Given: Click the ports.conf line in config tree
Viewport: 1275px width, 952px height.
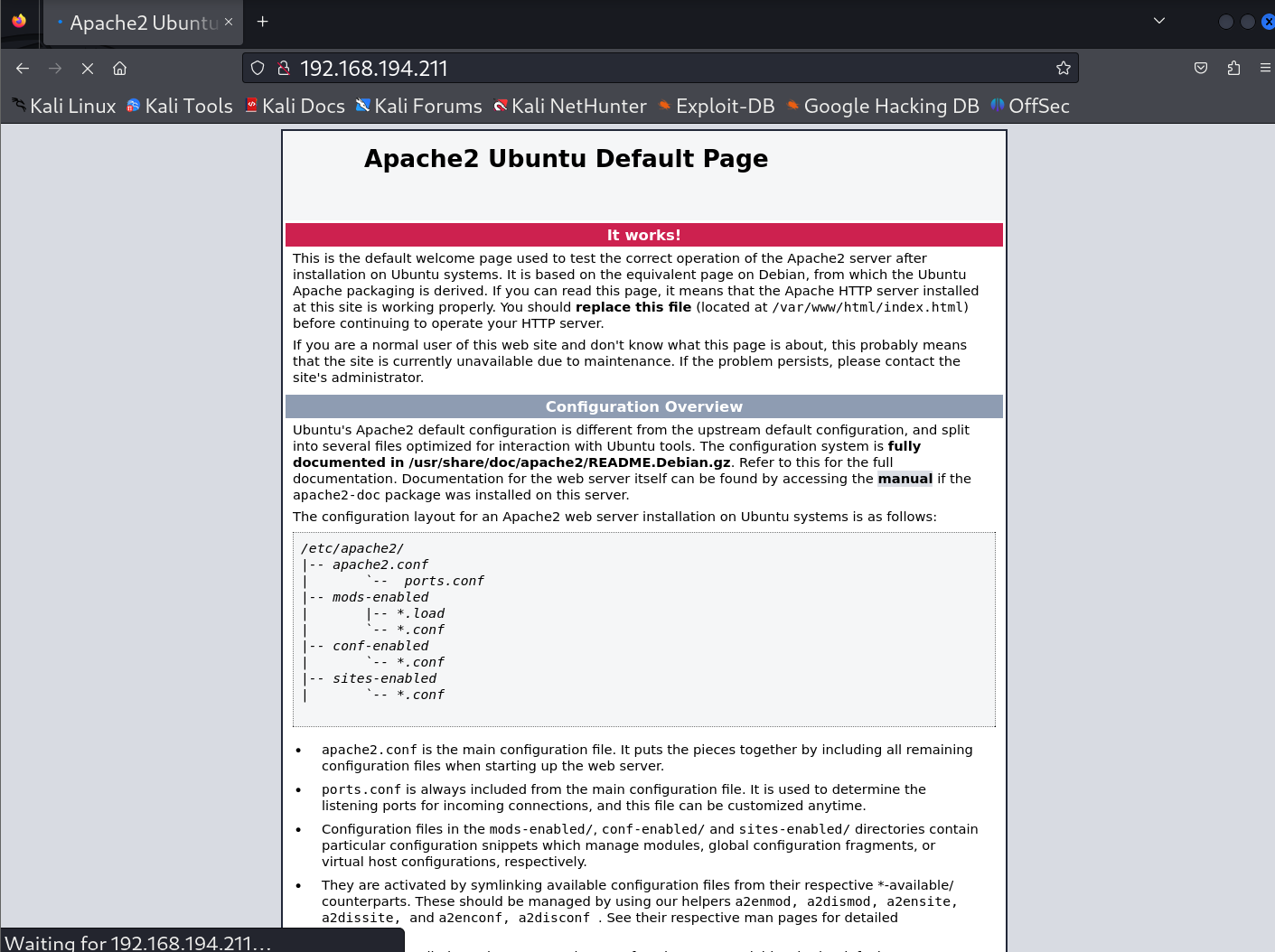Looking at the screenshot, I should [444, 581].
